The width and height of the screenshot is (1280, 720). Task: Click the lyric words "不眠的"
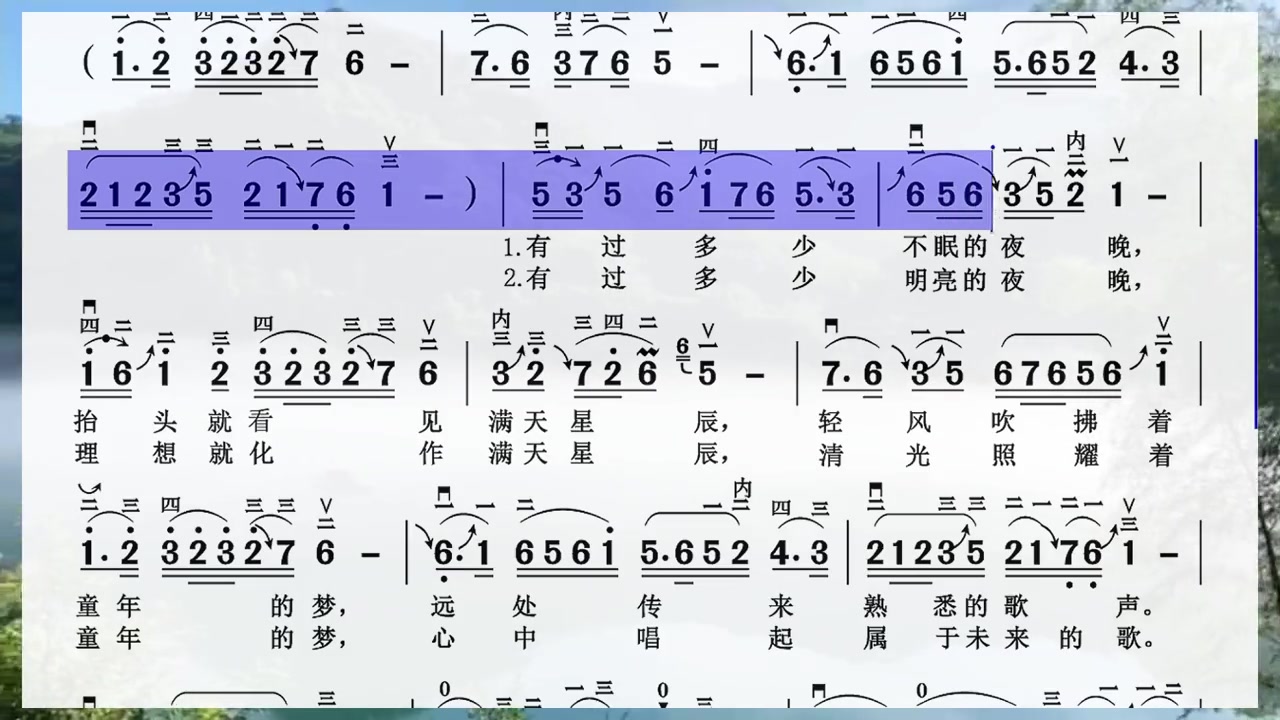[x=944, y=246]
